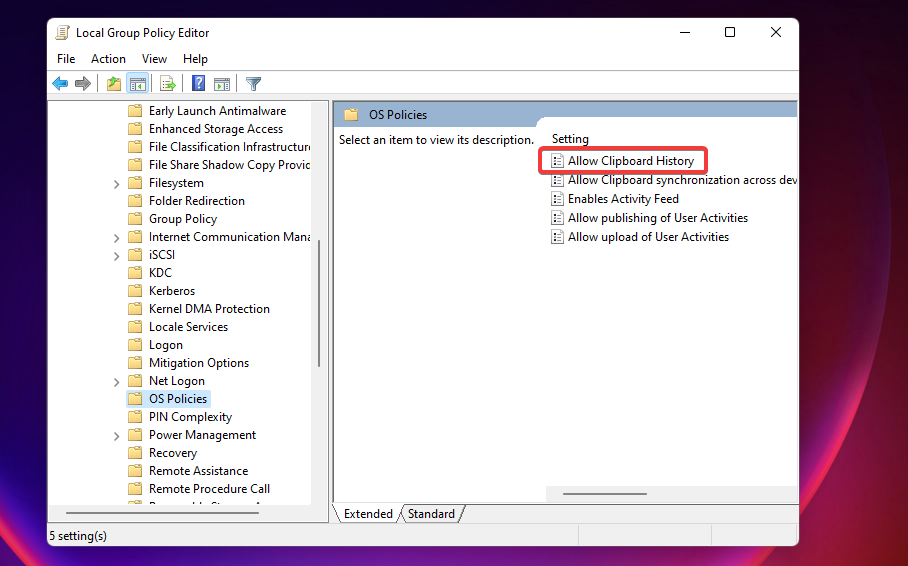Viewport: 908px width, 566px height.
Task: Open the Action menu
Action: point(108,59)
